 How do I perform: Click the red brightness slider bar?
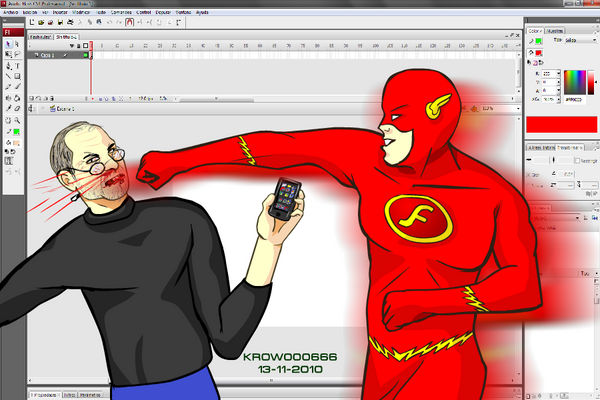click(x=591, y=82)
